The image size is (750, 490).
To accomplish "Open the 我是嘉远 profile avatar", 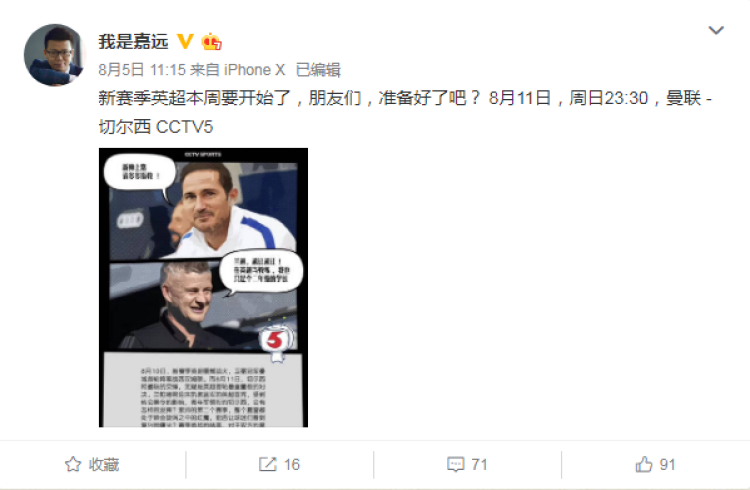I will coord(55,55).
